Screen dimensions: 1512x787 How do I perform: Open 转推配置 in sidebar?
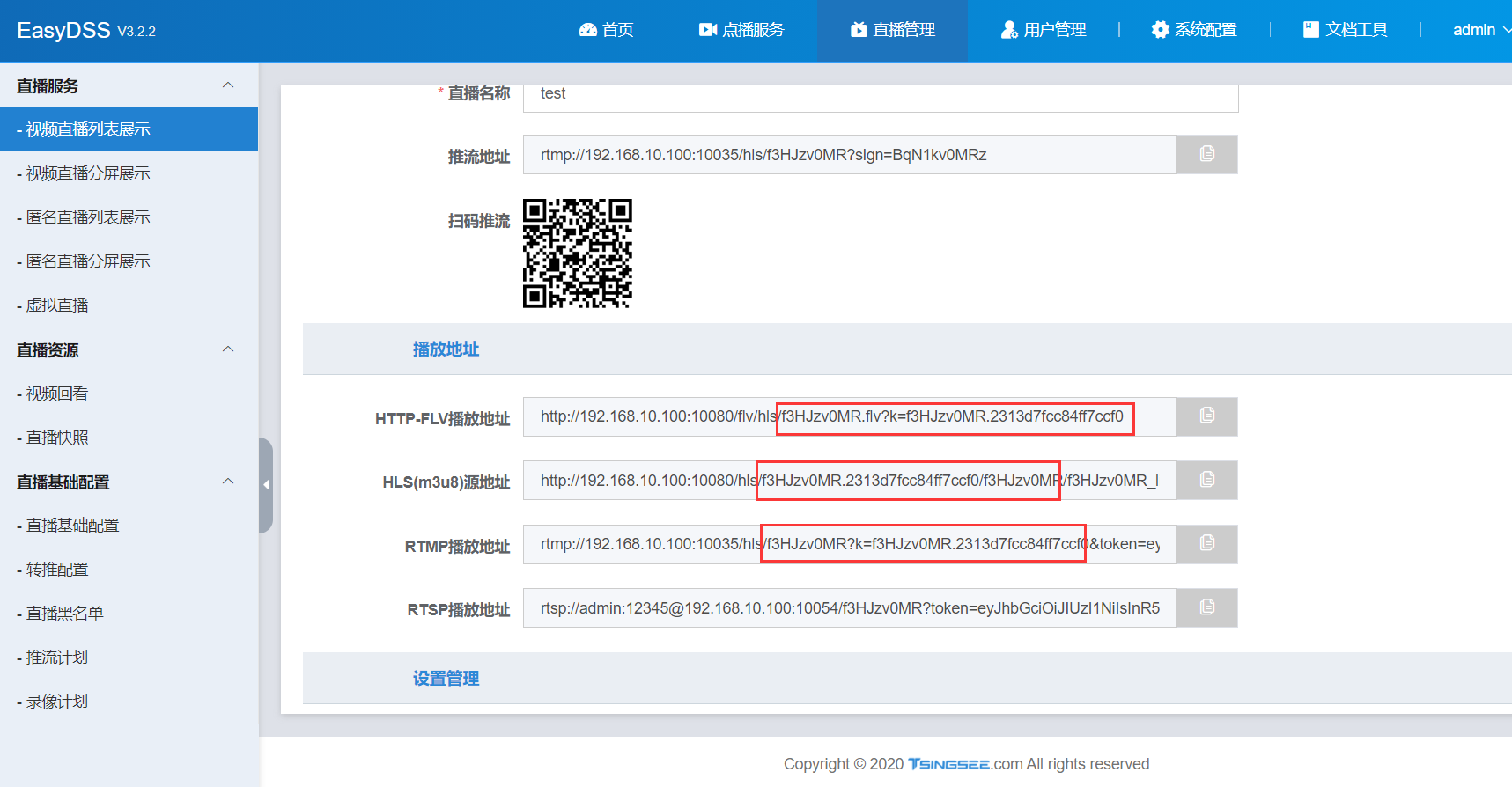[129, 570]
